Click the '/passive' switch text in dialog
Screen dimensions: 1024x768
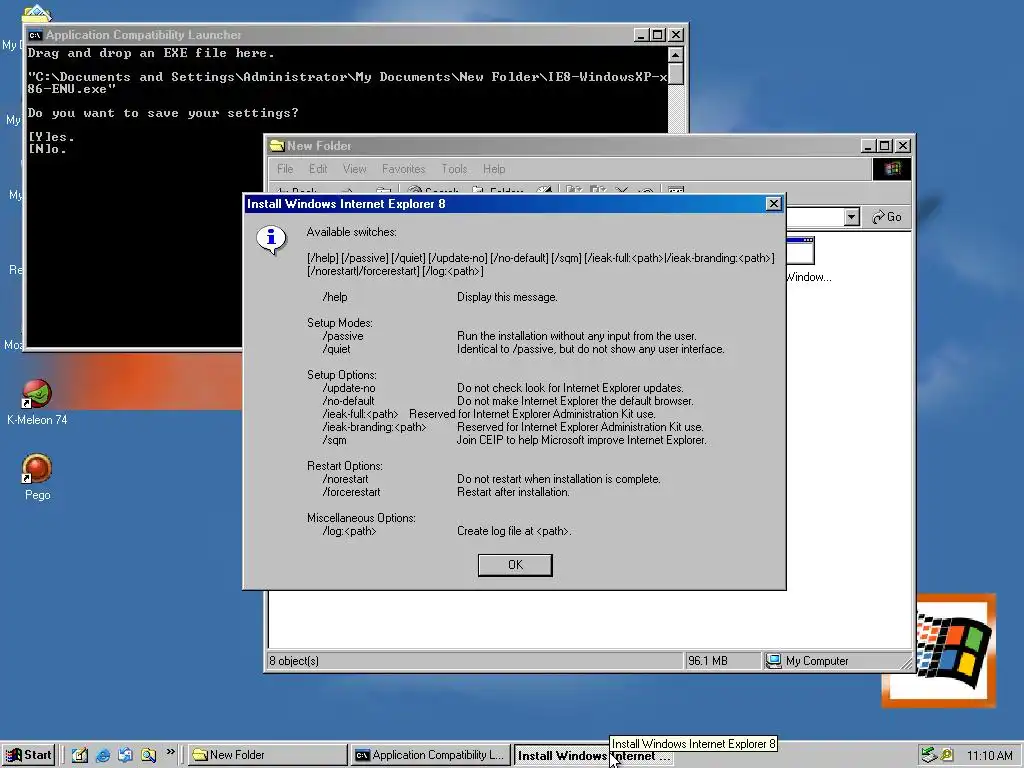click(343, 336)
